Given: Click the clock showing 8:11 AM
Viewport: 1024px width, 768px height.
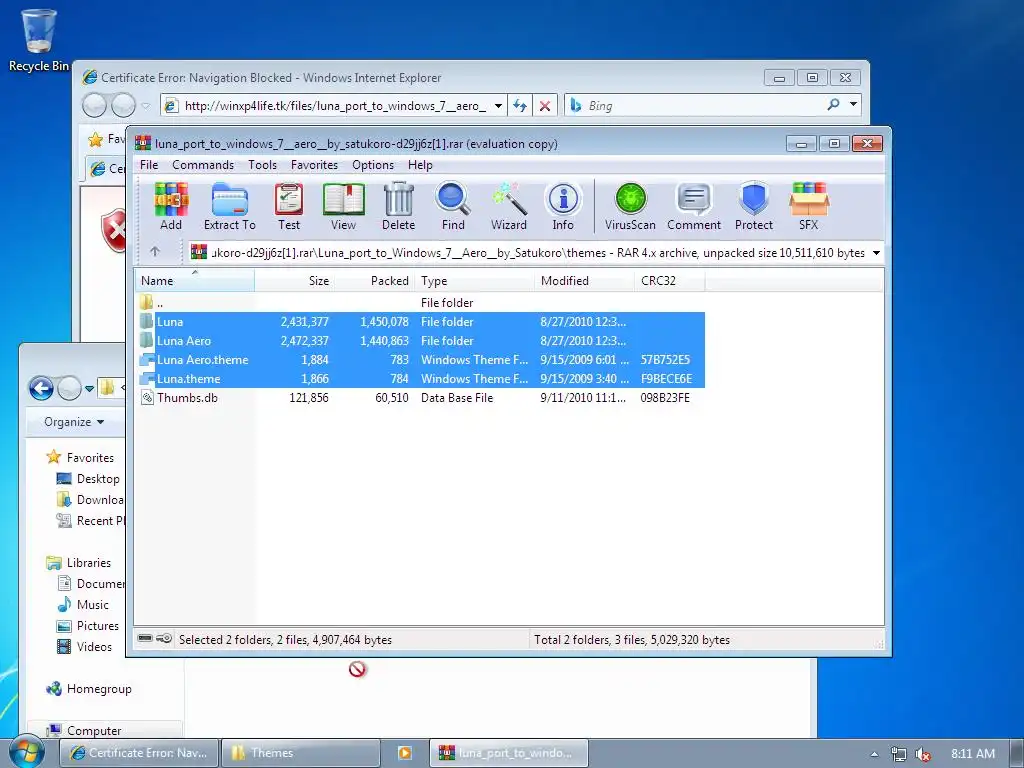Looking at the screenshot, I should 973,754.
